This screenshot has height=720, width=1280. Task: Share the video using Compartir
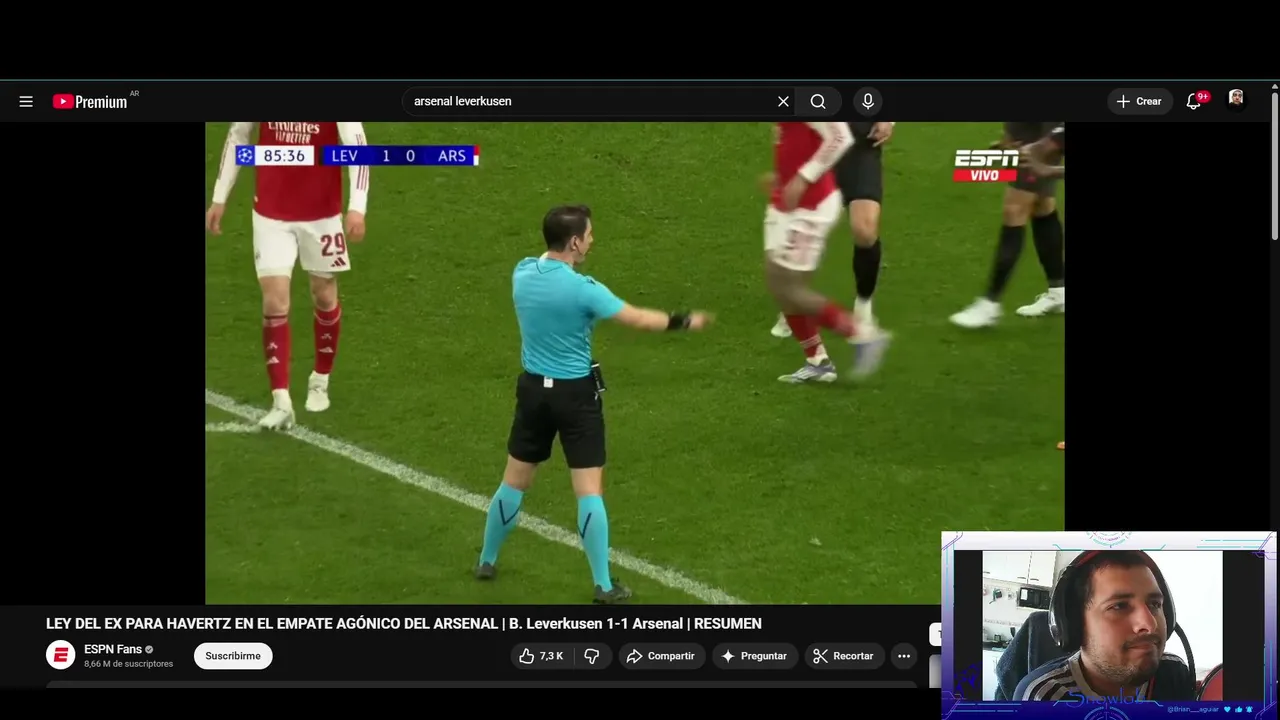pos(661,656)
